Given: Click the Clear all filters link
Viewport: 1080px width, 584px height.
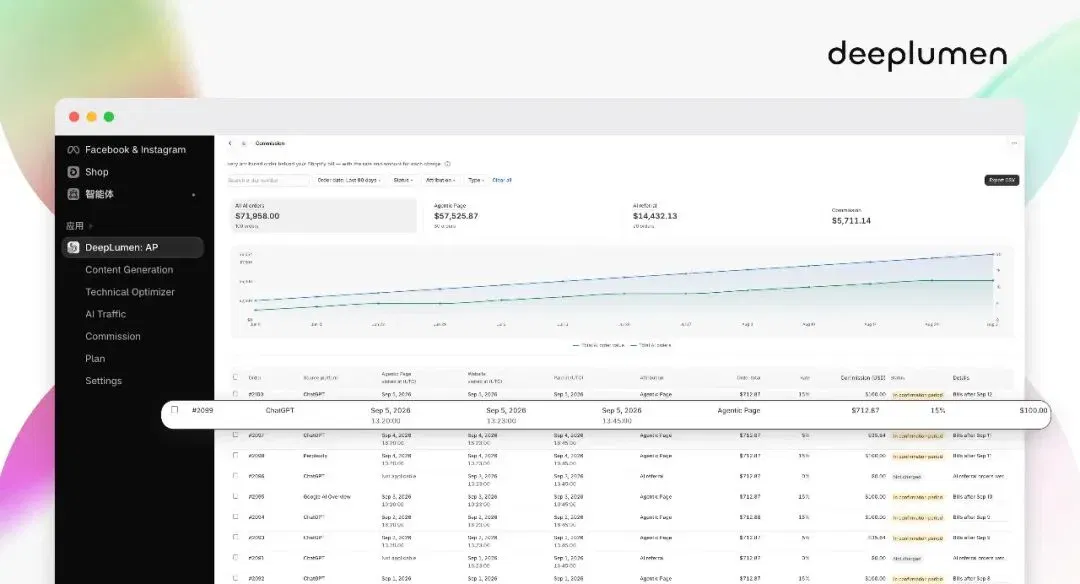Looking at the screenshot, I should (502, 180).
